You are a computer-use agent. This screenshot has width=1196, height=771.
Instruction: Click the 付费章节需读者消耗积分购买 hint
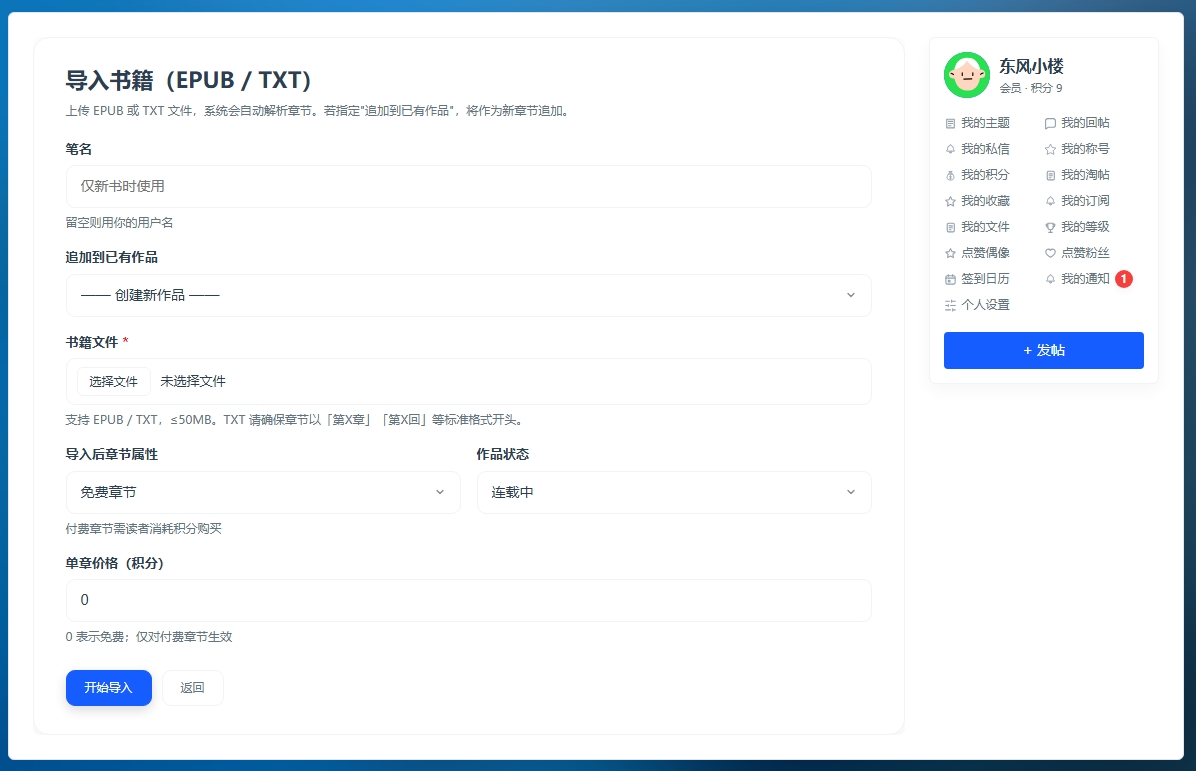(x=143, y=528)
